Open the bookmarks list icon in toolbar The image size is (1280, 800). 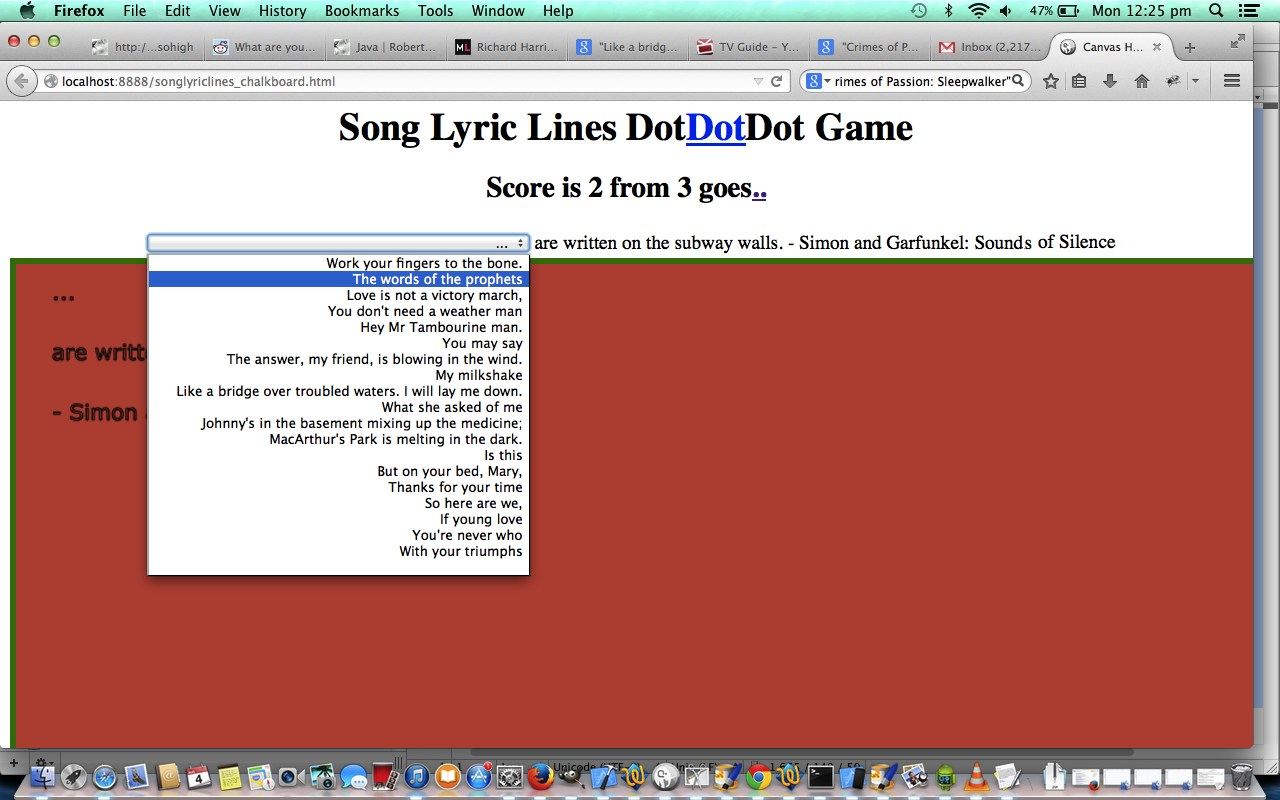(x=1079, y=81)
